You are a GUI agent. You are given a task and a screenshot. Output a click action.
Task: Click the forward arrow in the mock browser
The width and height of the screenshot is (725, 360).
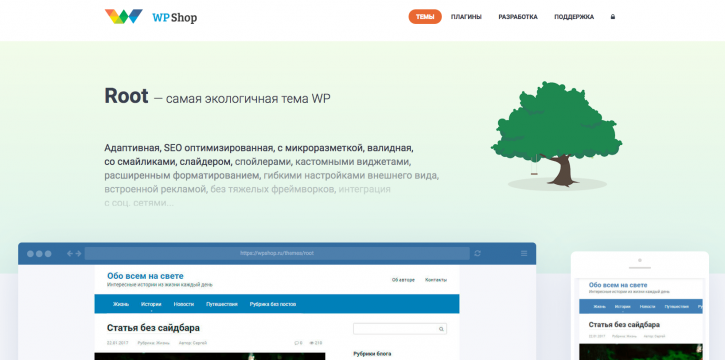pyautogui.click(x=78, y=253)
